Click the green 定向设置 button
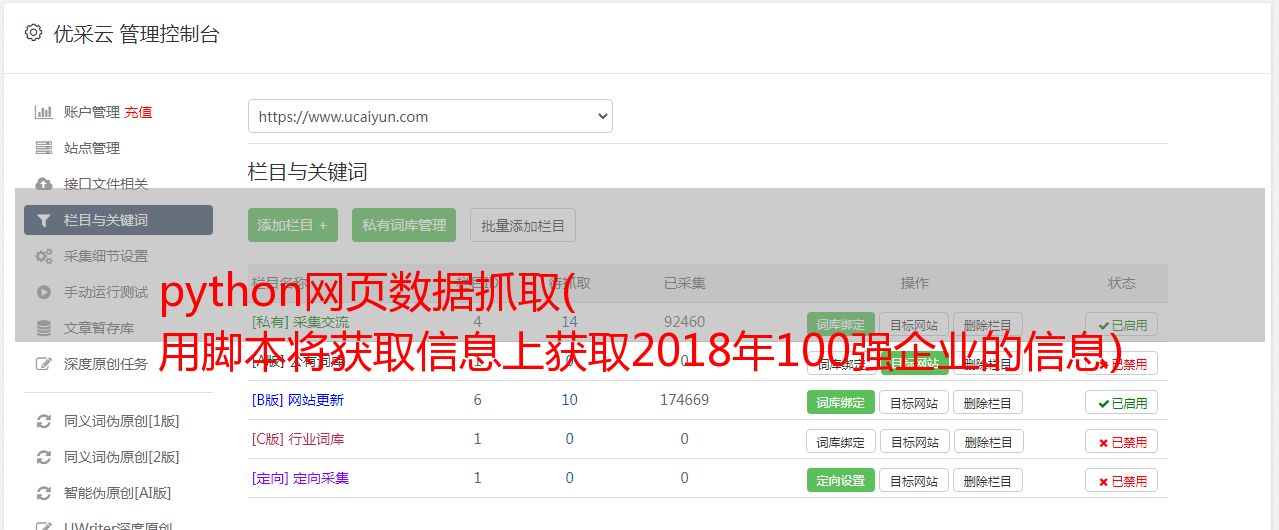The height and width of the screenshot is (530, 1279). click(841, 480)
